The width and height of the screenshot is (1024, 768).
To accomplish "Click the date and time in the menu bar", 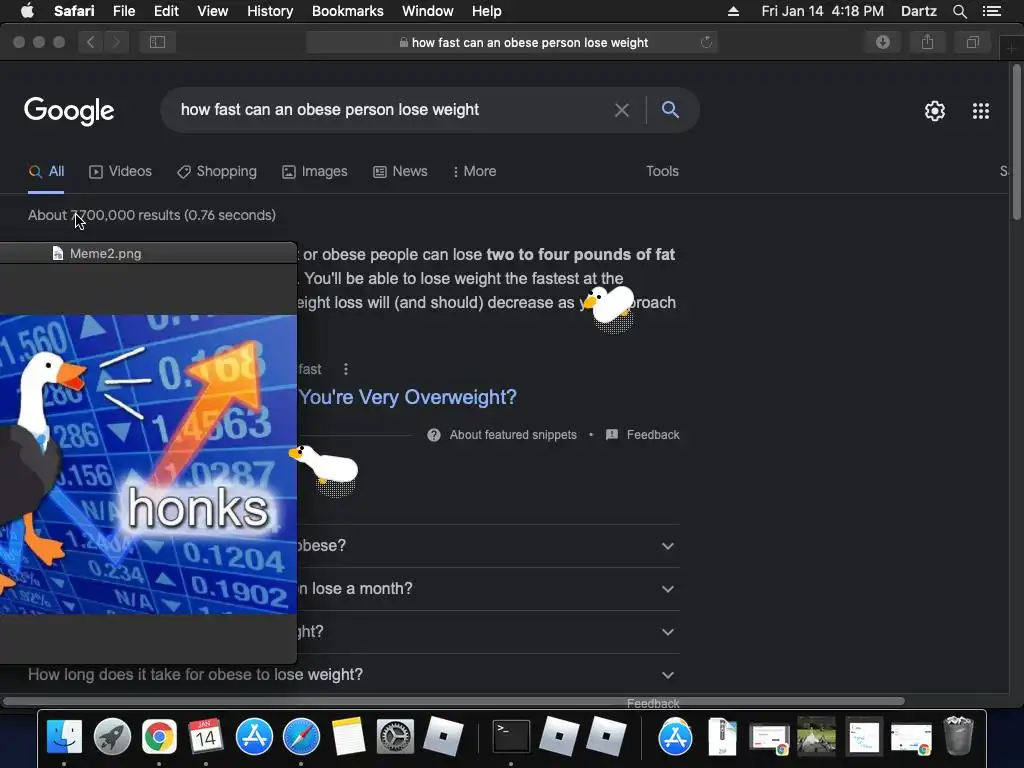I will (822, 11).
